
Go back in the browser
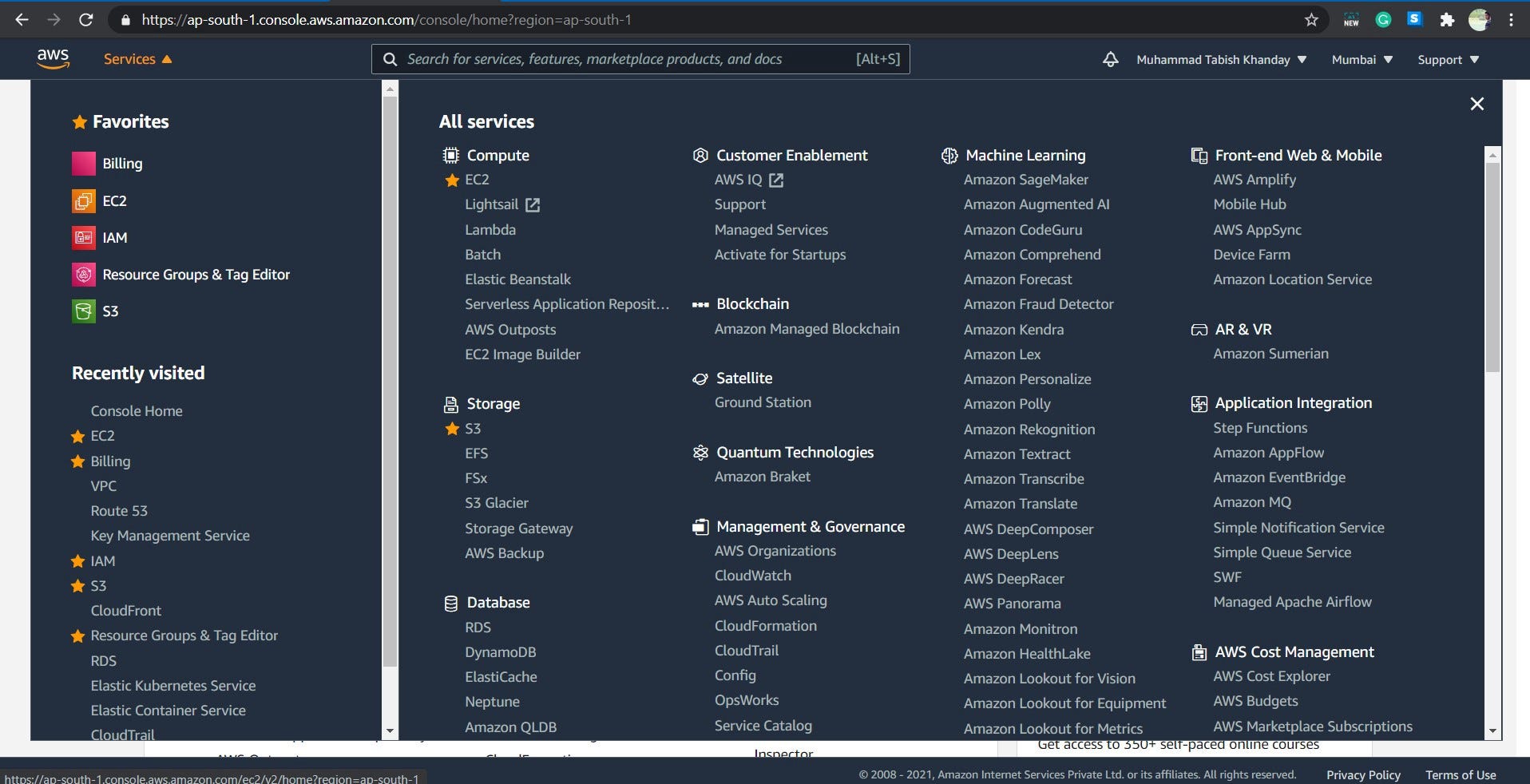click(x=22, y=20)
